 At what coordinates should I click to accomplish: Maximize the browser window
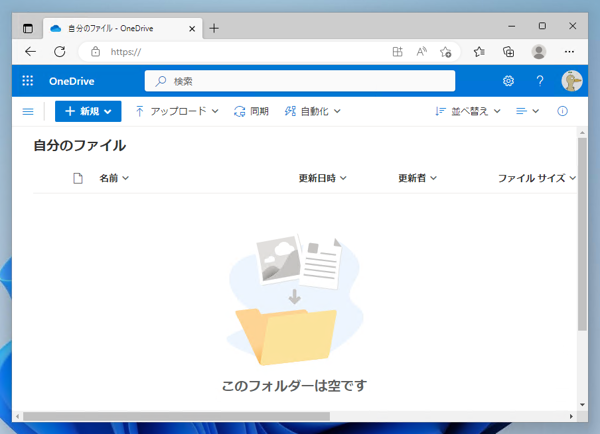[x=542, y=26]
